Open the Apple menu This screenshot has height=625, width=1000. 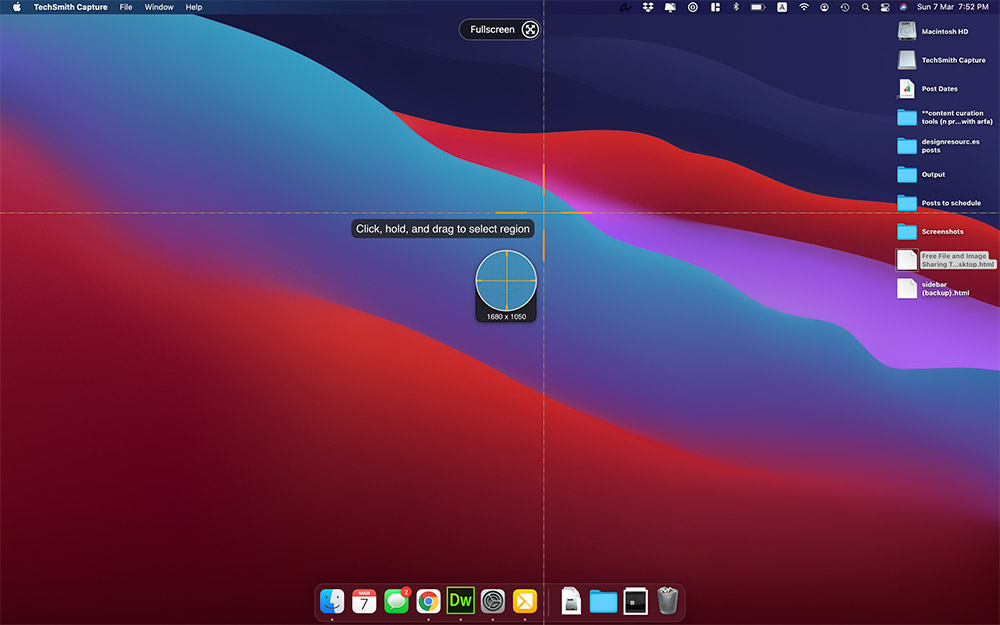17,7
